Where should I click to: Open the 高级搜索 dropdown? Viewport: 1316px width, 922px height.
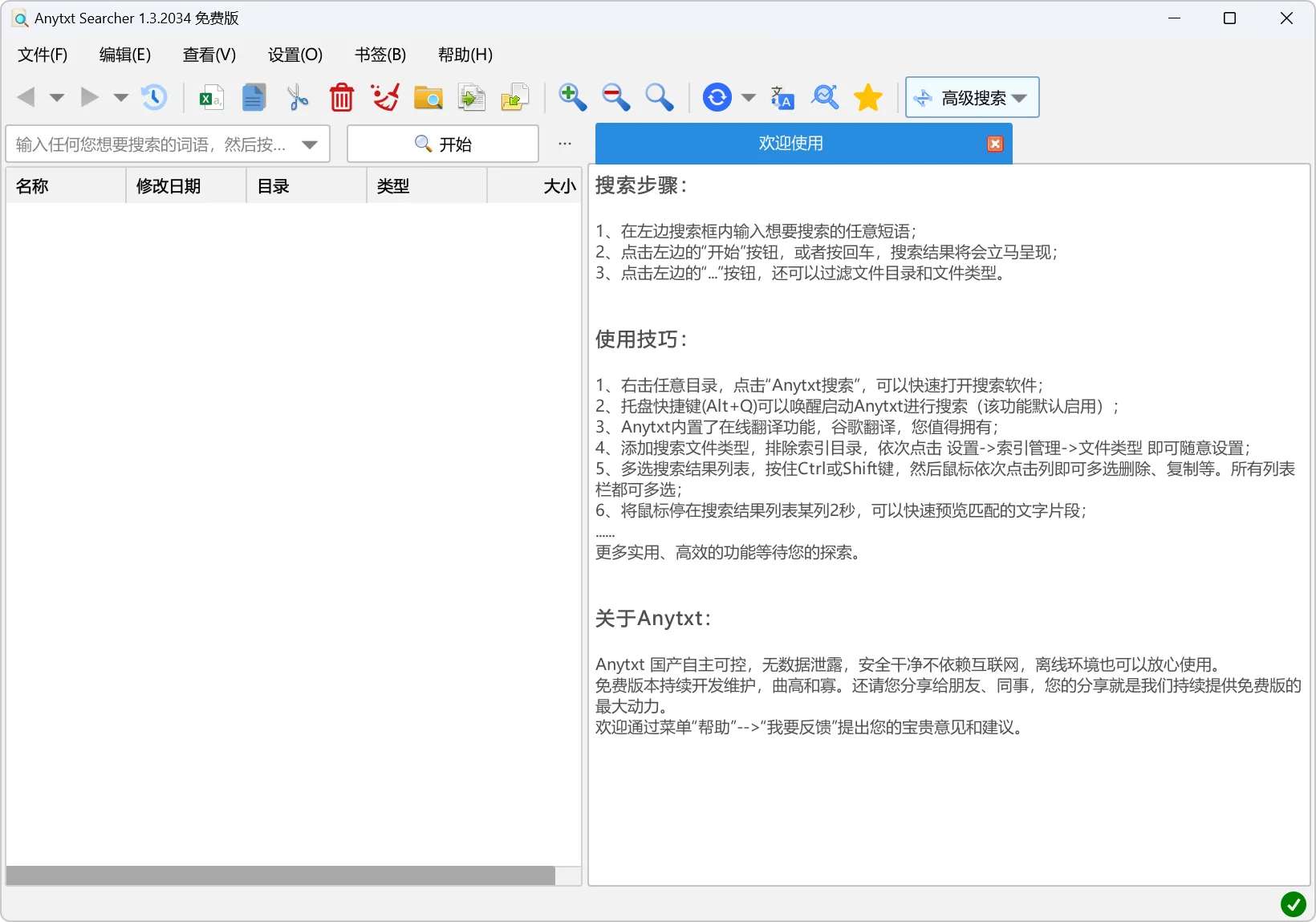pyautogui.click(x=973, y=98)
